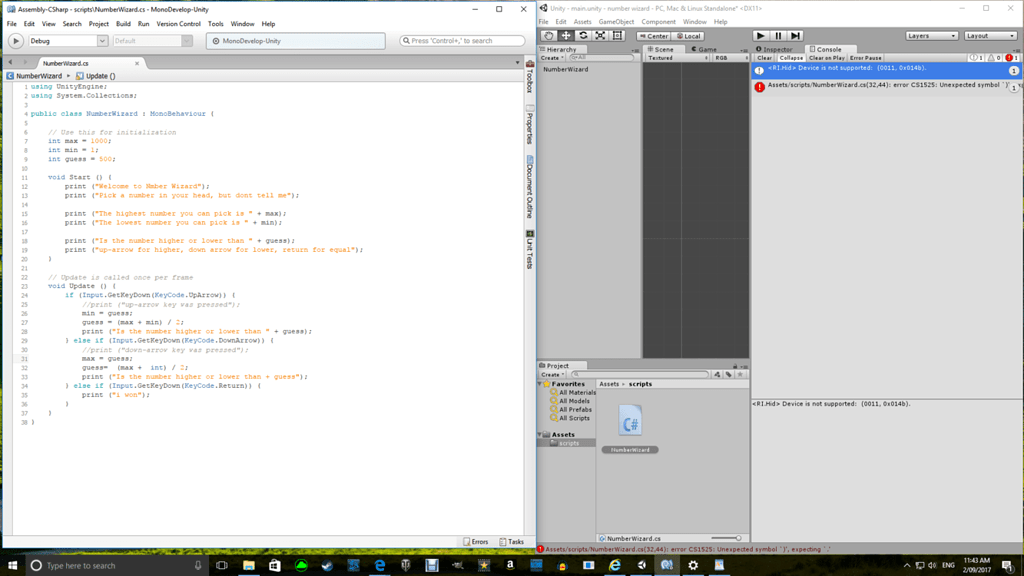The height and width of the screenshot is (576, 1024).
Task: Select the Rotate tool
Action: point(586,36)
